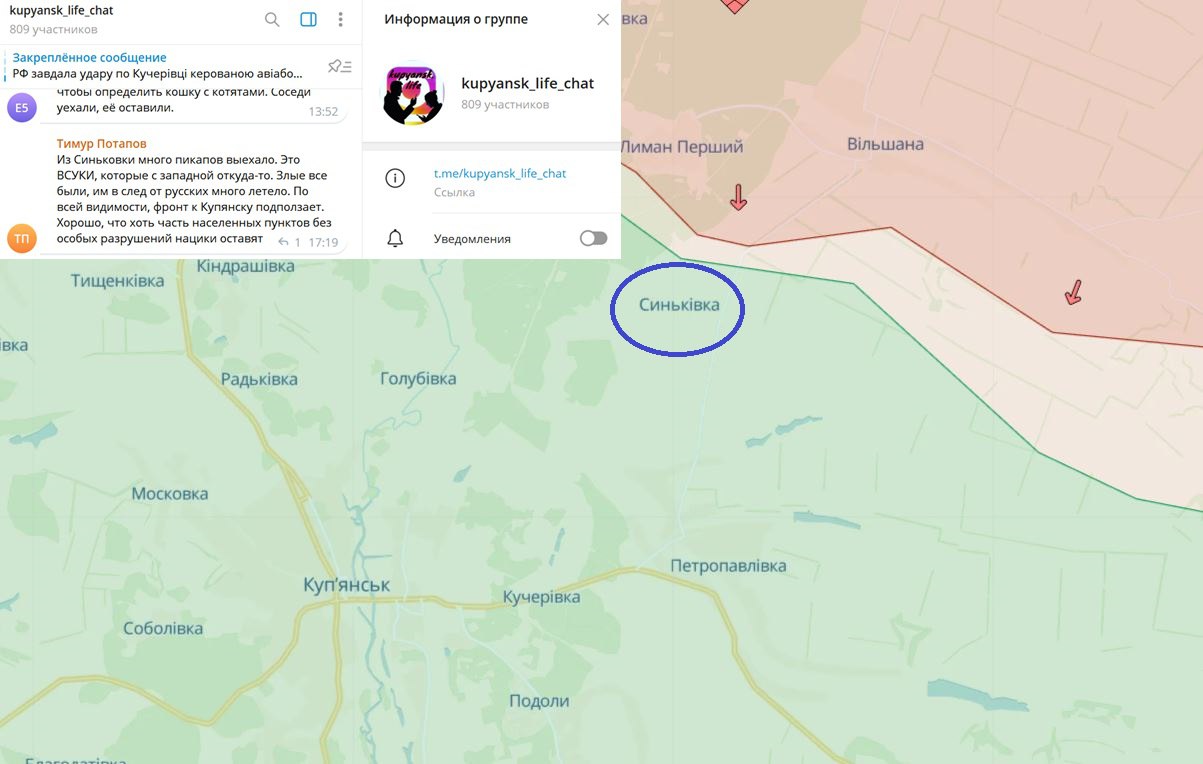Click the Куп'янськ city label on map
Image resolution: width=1203 pixels, height=764 pixels.
click(x=347, y=584)
